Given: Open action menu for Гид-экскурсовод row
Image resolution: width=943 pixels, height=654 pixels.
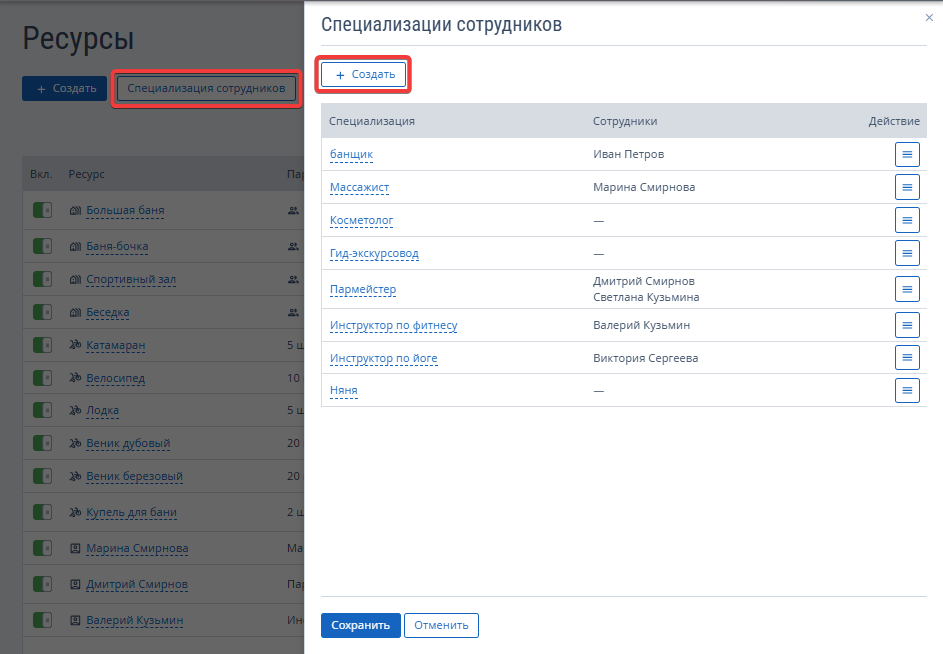Looking at the screenshot, I should point(907,253).
